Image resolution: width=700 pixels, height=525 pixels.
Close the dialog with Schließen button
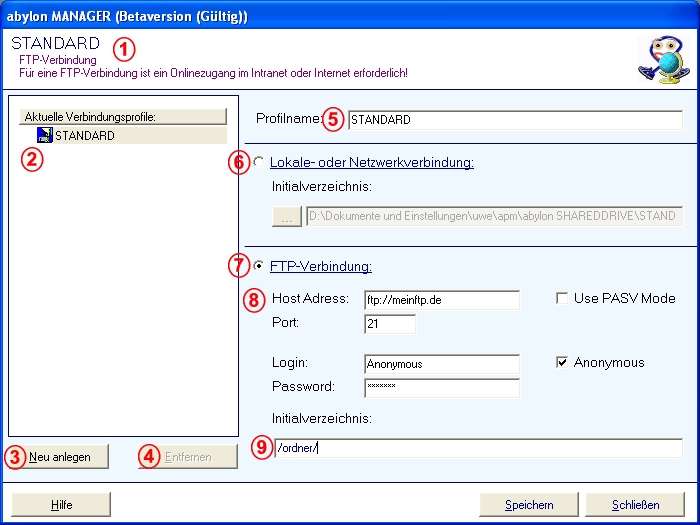point(635,505)
